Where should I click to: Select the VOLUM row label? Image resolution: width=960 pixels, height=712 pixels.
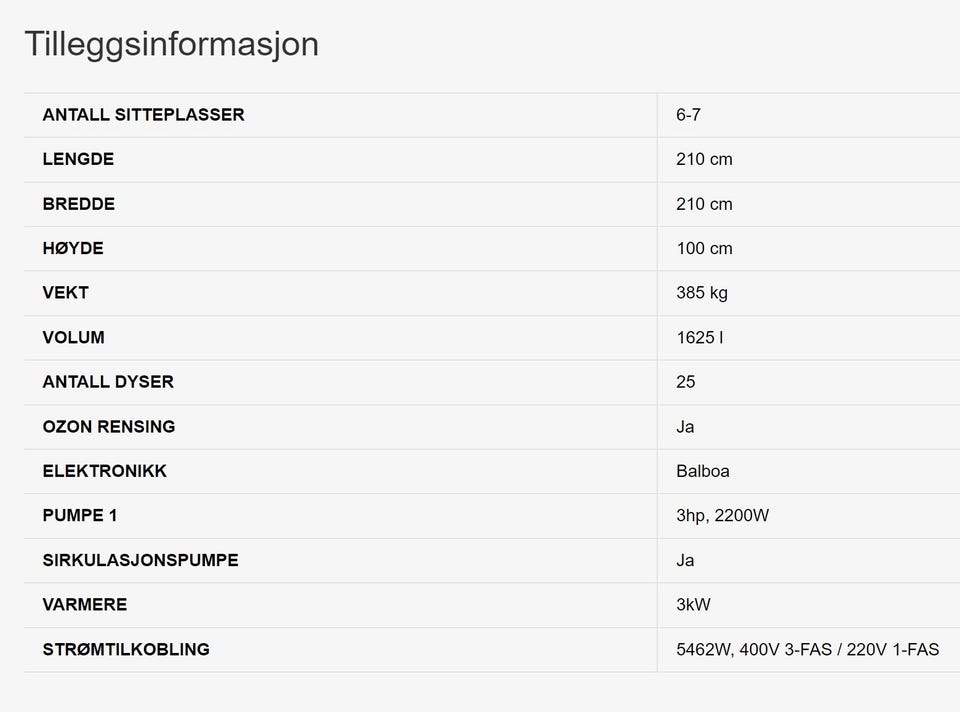coord(73,337)
